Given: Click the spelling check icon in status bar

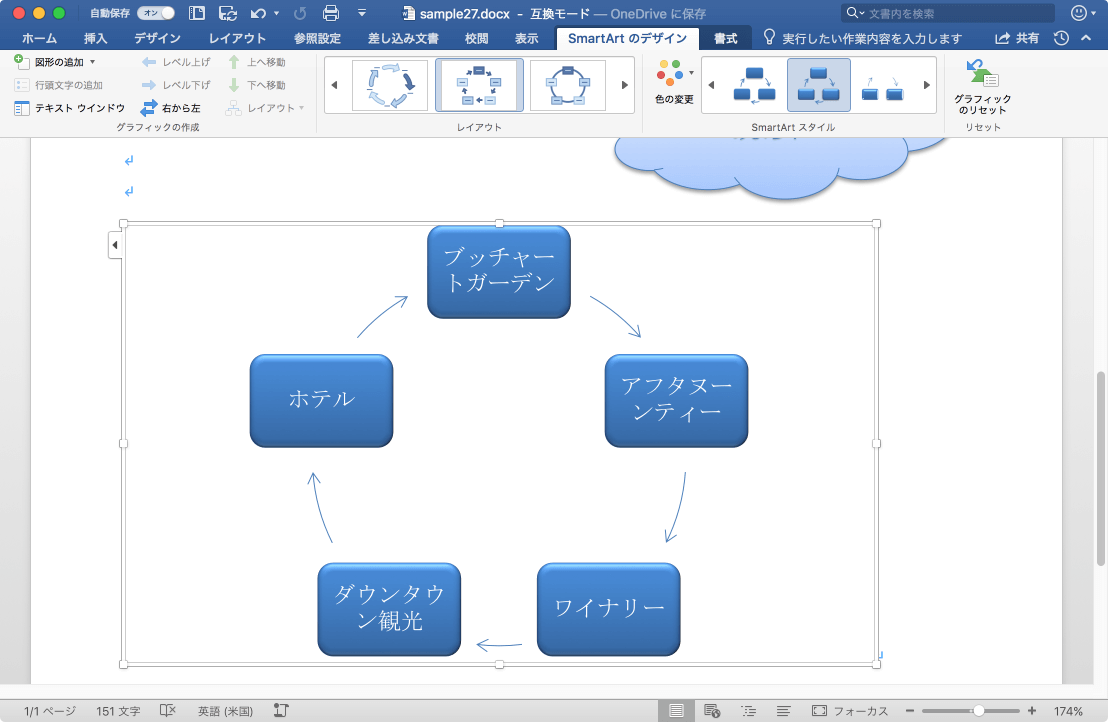Looking at the screenshot, I should (x=167, y=711).
